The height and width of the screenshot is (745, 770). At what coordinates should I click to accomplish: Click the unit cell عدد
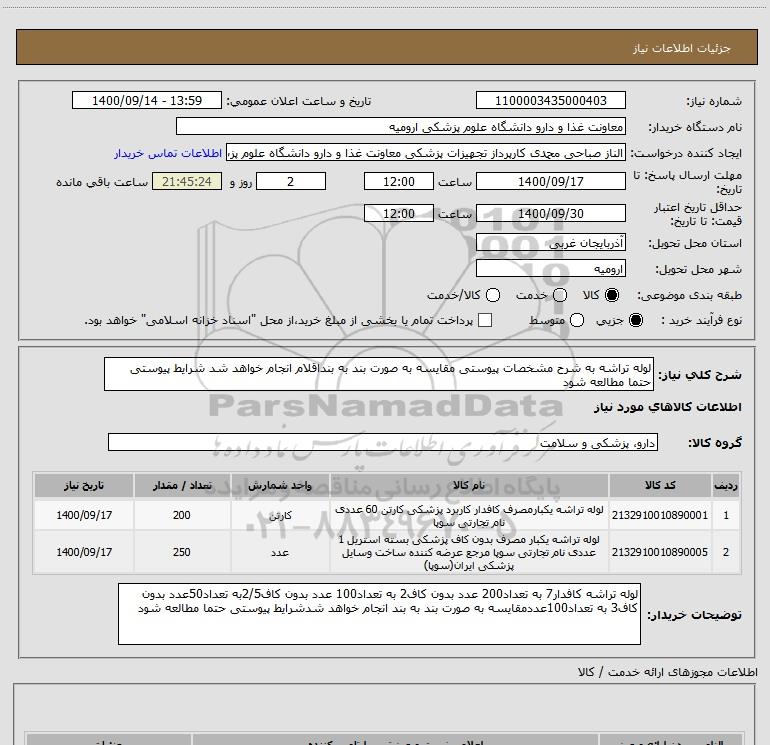280,552
